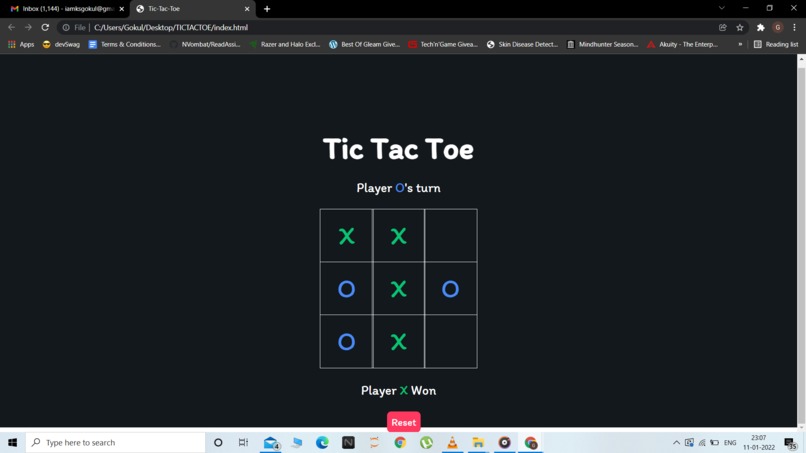Open the Extensions puzzle icon
Image resolution: width=806 pixels, height=453 pixels.
761,27
